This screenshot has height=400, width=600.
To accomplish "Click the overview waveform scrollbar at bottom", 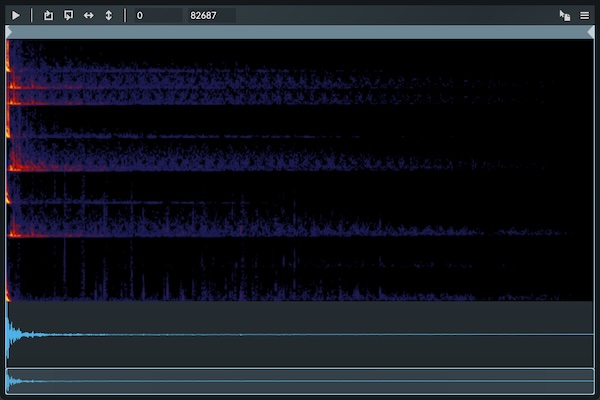I will pyautogui.click(x=300, y=381).
